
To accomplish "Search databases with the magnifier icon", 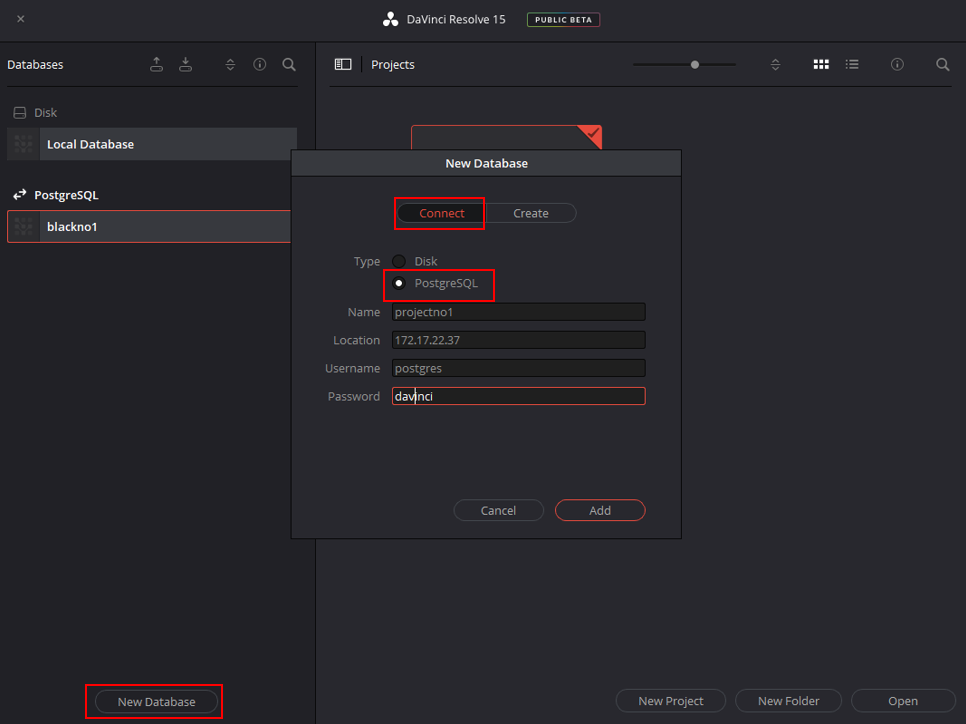I will pyautogui.click(x=289, y=64).
